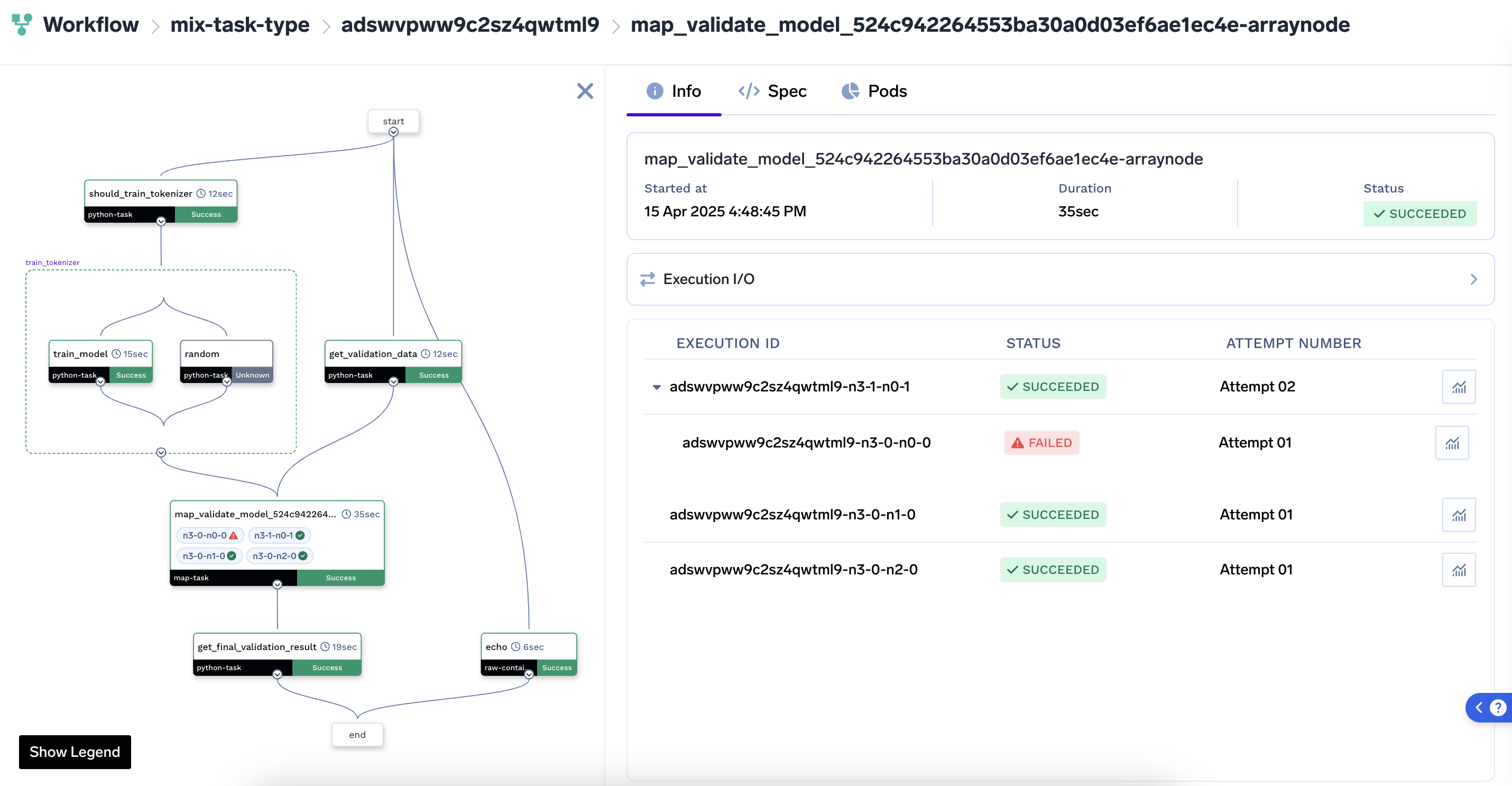Expand help widget left chevron
This screenshot has height=786, width=1512.
pos(1479,708)
